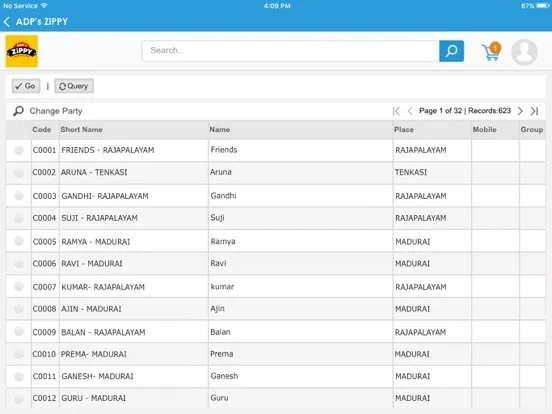Screen dimensions: 552x414
Task: Tap the battery indicator in status bar
Action: 542,6
